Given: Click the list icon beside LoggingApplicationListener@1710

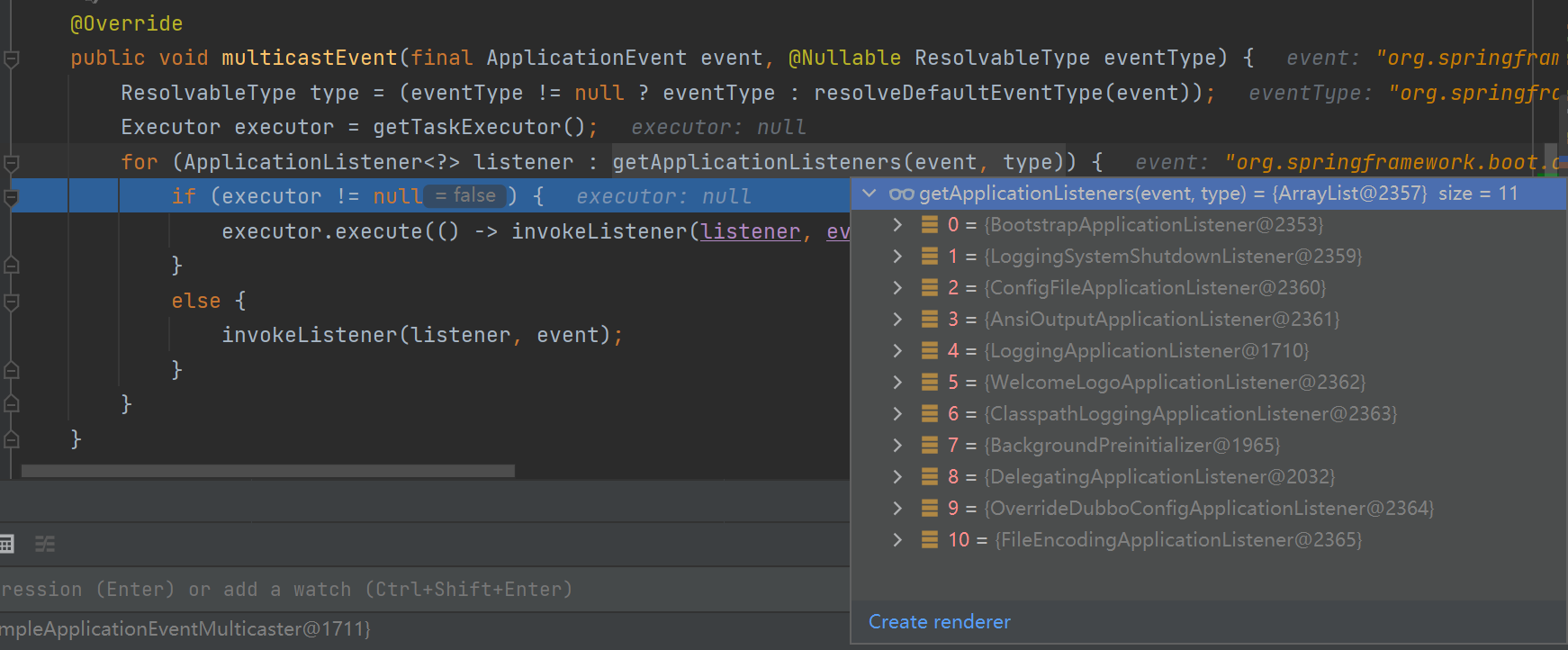Looking at the screenshot, I should [x=930, y=351].
